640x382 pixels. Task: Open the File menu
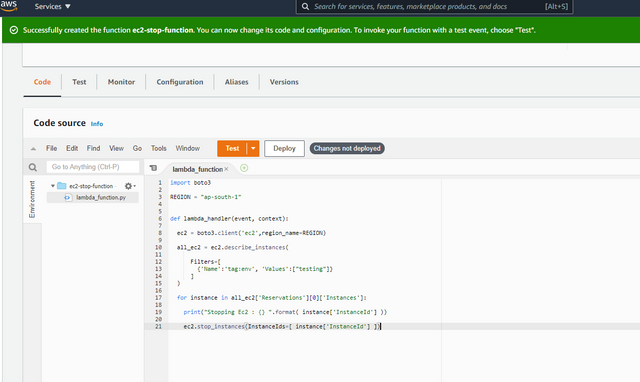pyautogui.click(x=51, y=149)
